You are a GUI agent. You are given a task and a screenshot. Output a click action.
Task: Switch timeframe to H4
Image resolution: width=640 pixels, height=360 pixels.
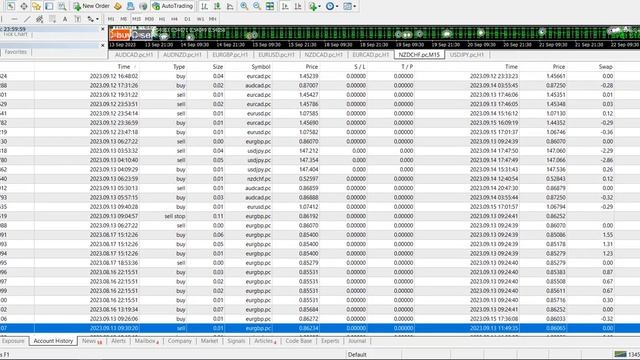pos(175,19)
